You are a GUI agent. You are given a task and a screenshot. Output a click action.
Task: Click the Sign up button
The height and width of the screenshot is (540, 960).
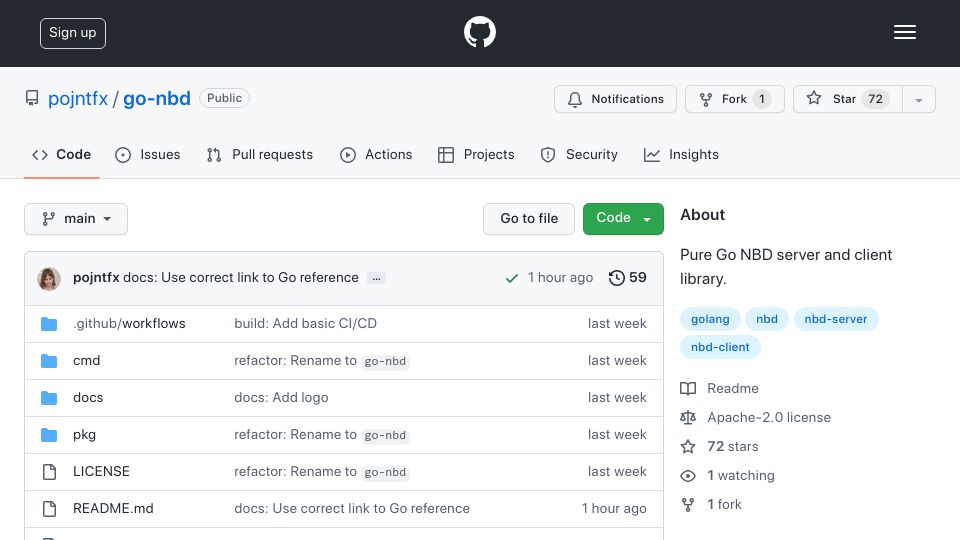click(73, 33)
